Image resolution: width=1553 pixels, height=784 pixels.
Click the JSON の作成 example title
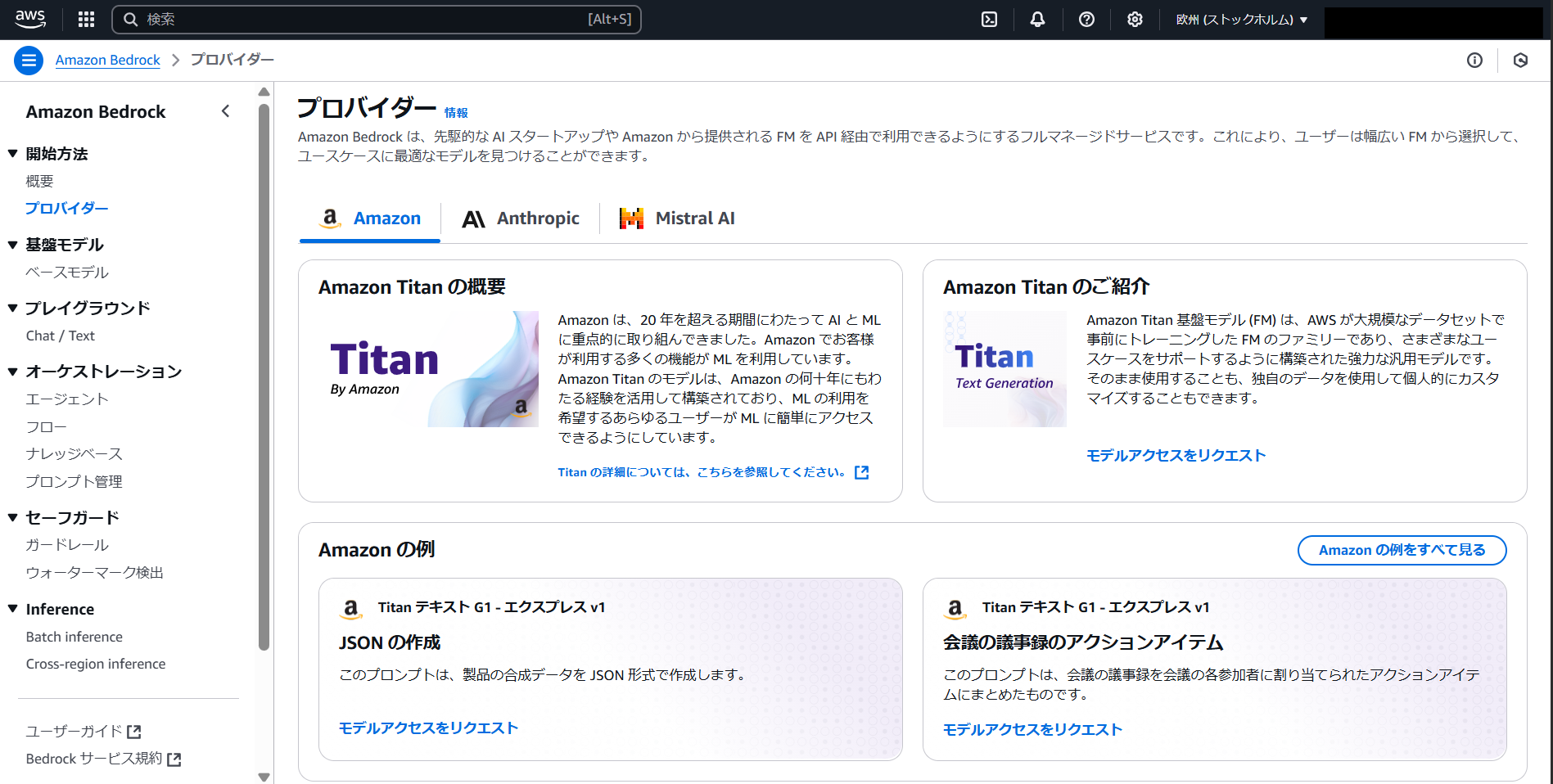(390, 643)
